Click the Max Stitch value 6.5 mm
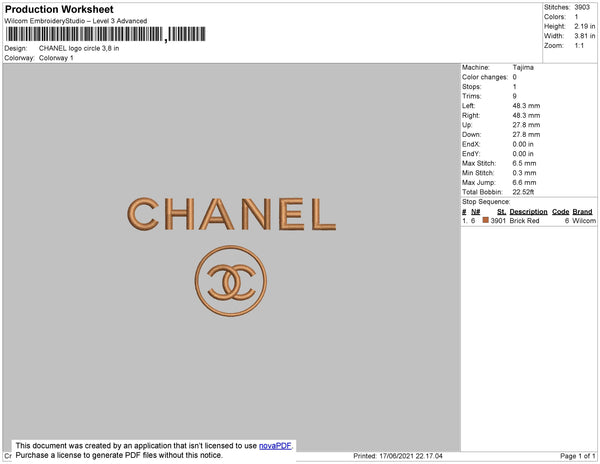 525,163
